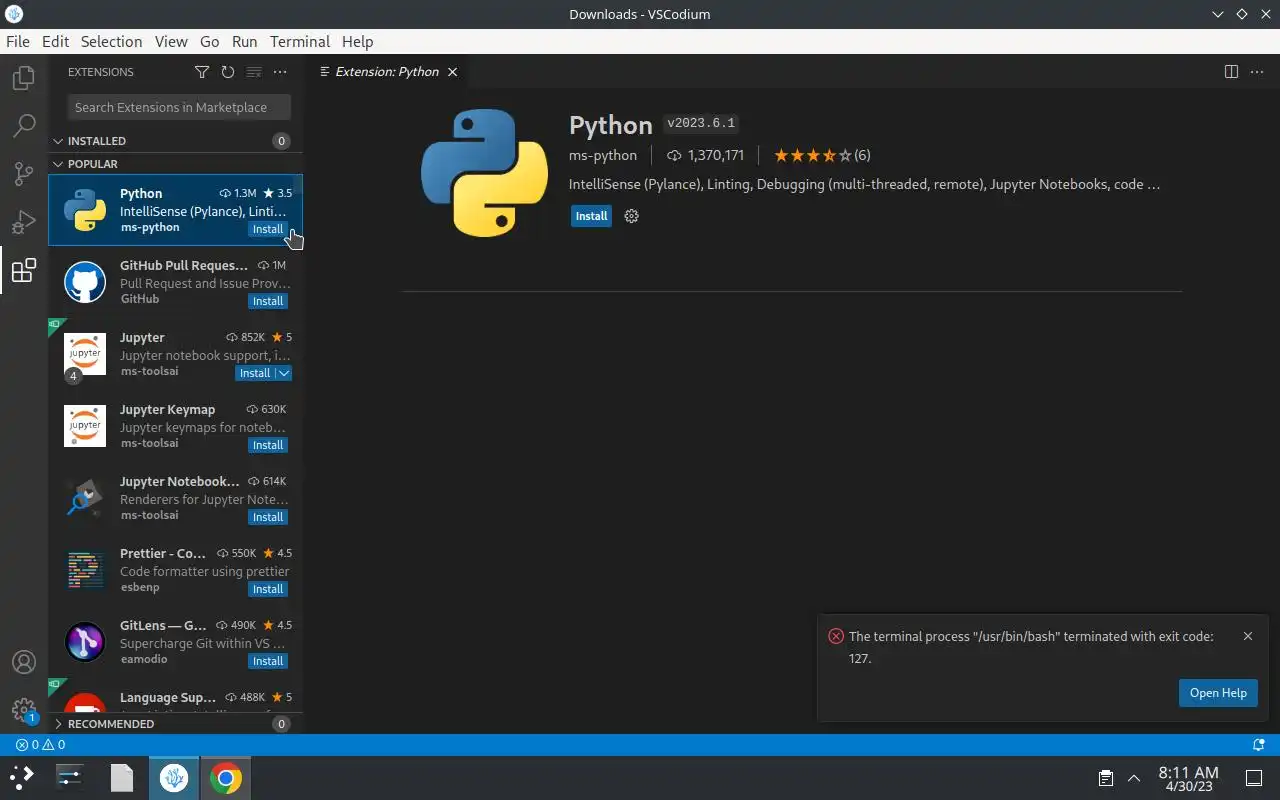Open clipboard tray icon

pos(1105,778)
